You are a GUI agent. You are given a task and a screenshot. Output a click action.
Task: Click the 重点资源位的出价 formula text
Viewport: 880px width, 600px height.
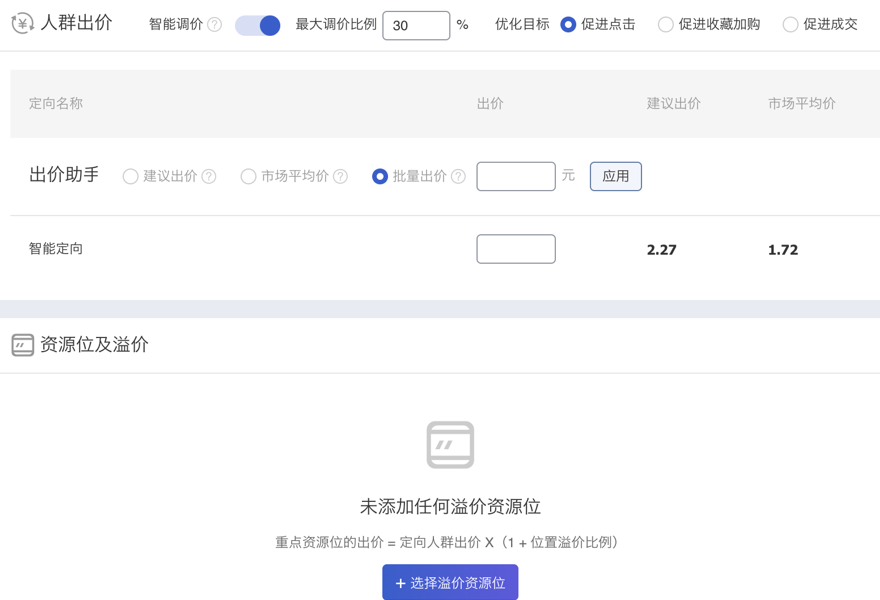click(448, 542)
